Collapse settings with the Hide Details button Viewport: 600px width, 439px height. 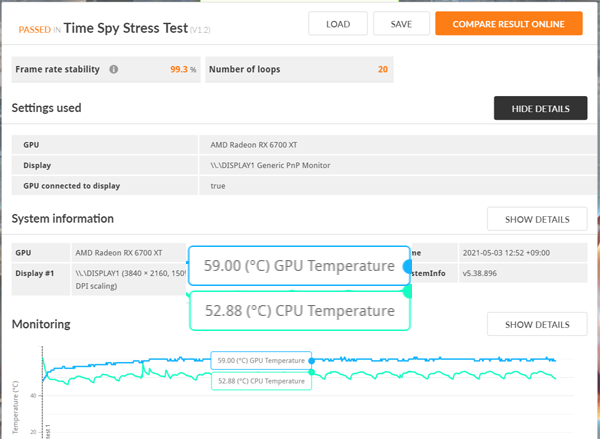(x=540, y=108)
